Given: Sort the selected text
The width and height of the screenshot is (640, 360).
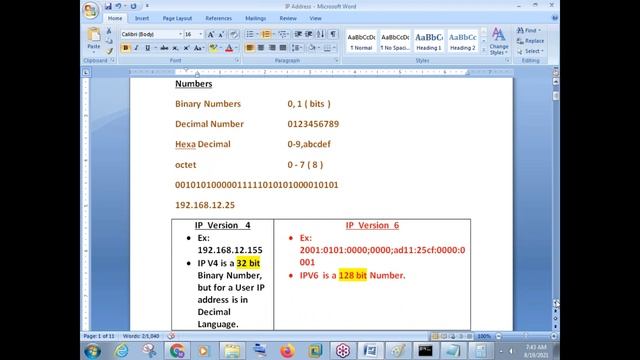Looking at the screenshot, I should tap(321, 34).
